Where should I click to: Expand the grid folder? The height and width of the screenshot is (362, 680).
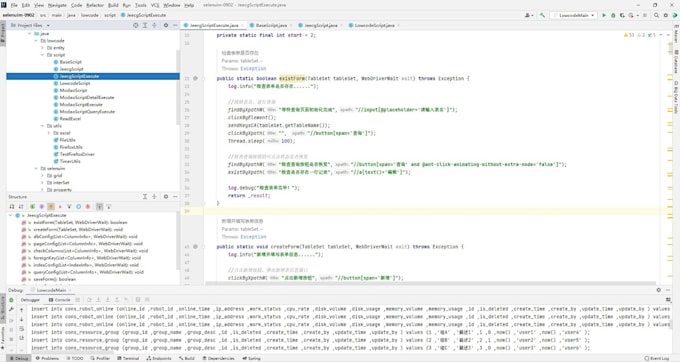pyautogui.click(x=42, y=176)
